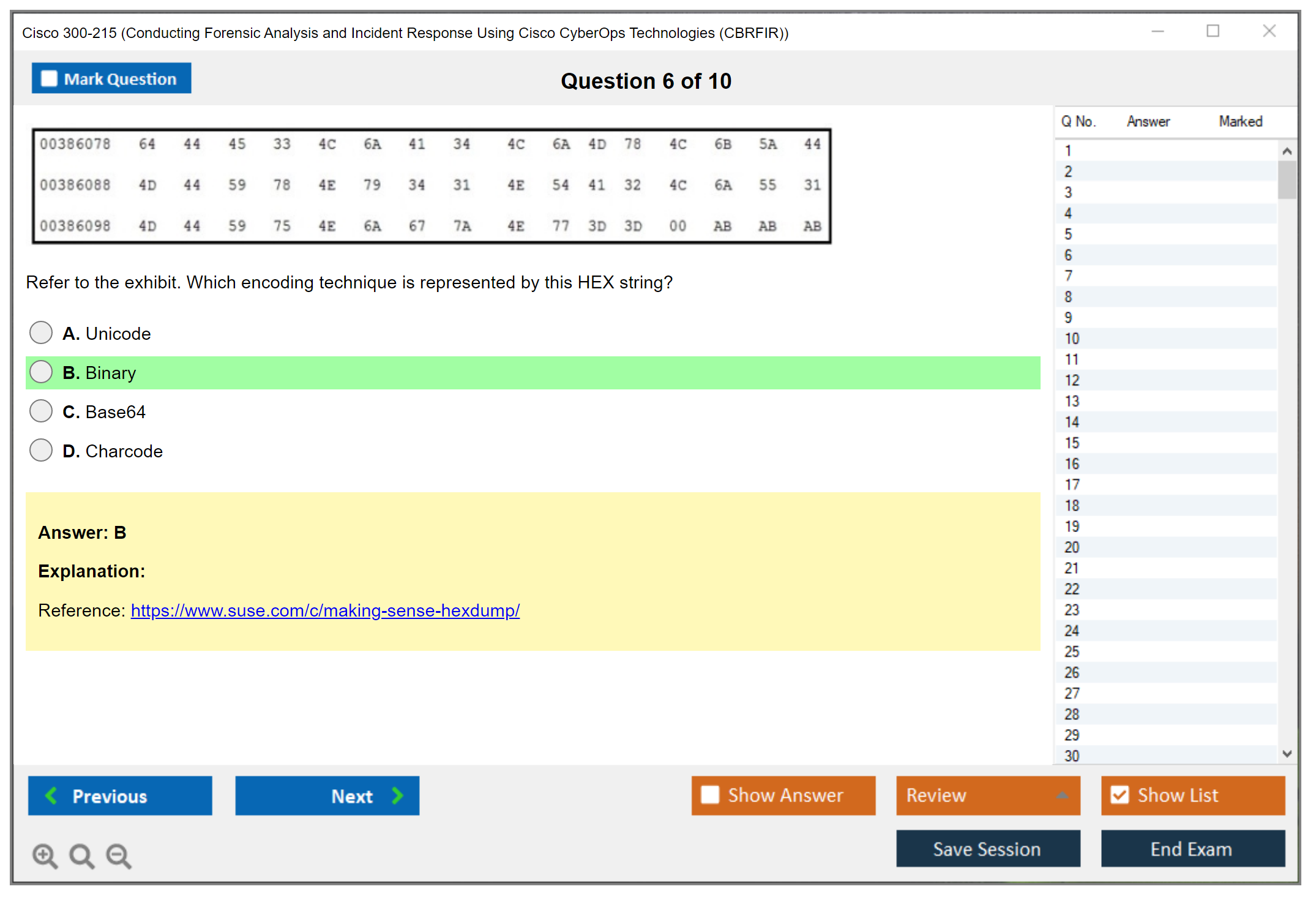Enable the Show Answer checkbox
Screen dimensions: 1316x900
pos(710,795)
